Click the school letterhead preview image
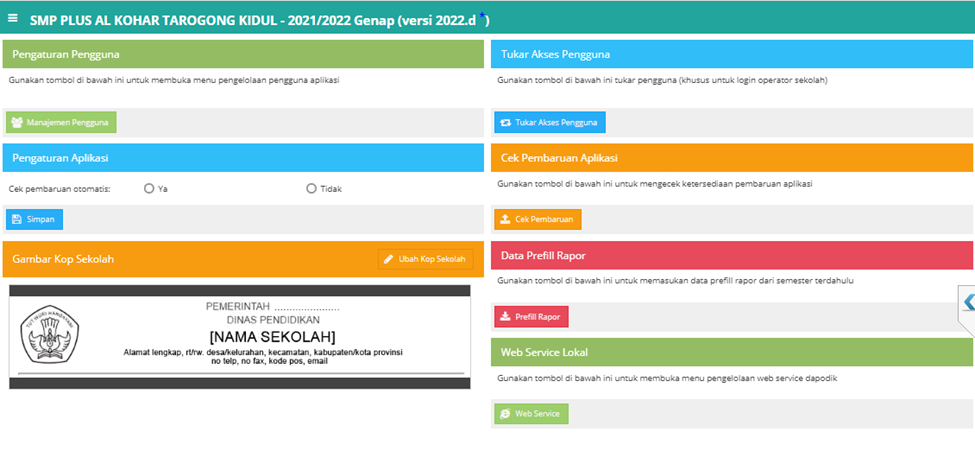Screen dimensions: 975x463 240,336
